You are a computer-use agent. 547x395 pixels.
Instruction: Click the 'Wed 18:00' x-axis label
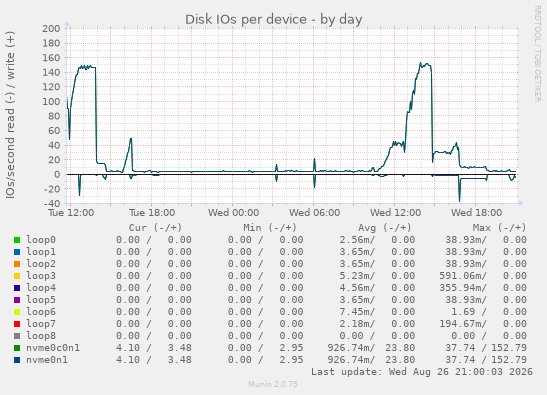476,213
